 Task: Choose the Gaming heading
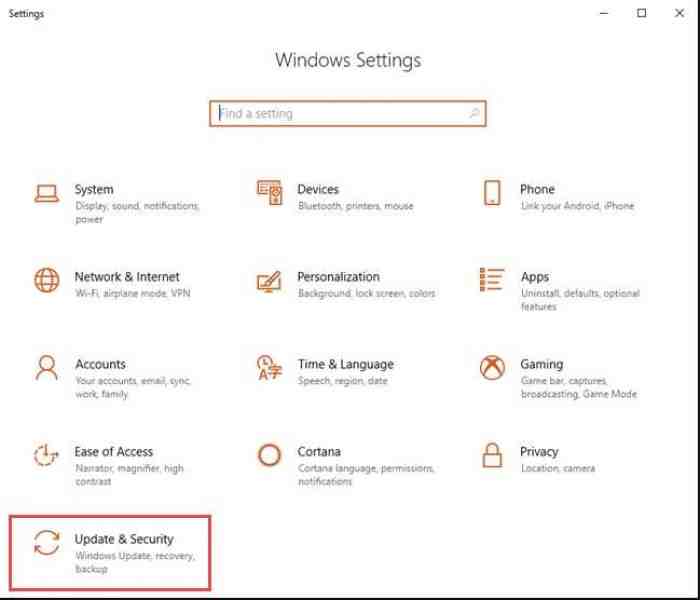point(542,365)
